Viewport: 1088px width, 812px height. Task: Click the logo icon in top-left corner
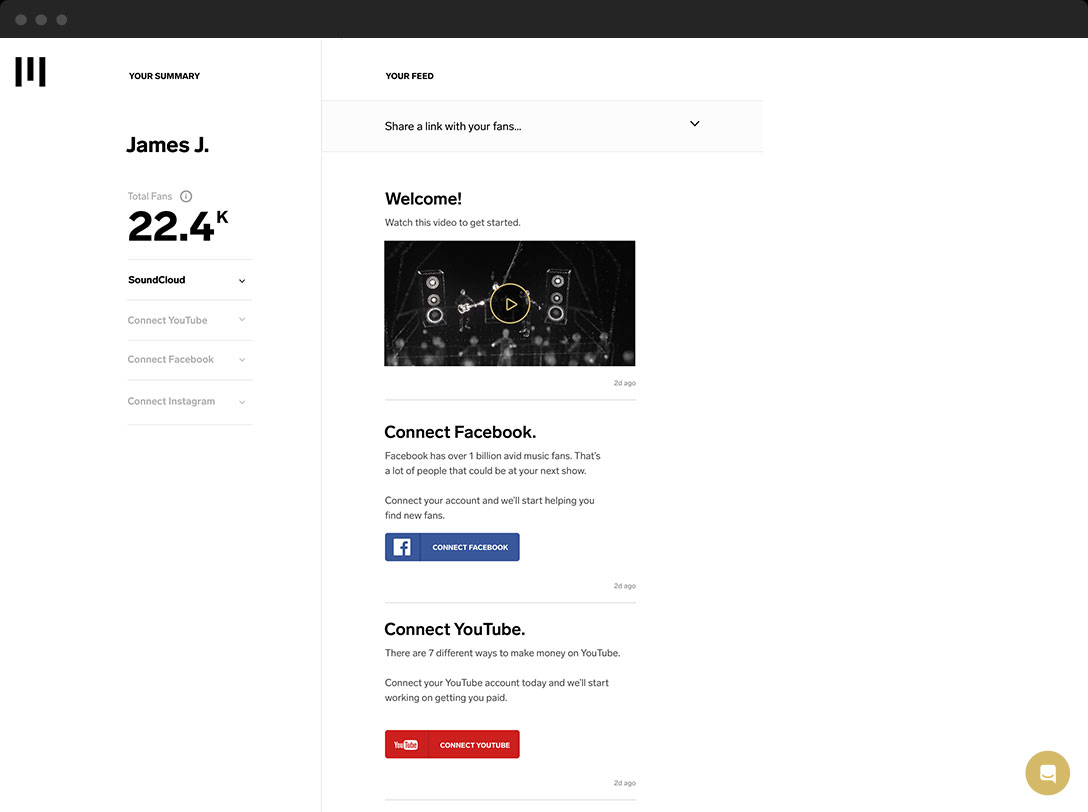[x=30, y=72]
